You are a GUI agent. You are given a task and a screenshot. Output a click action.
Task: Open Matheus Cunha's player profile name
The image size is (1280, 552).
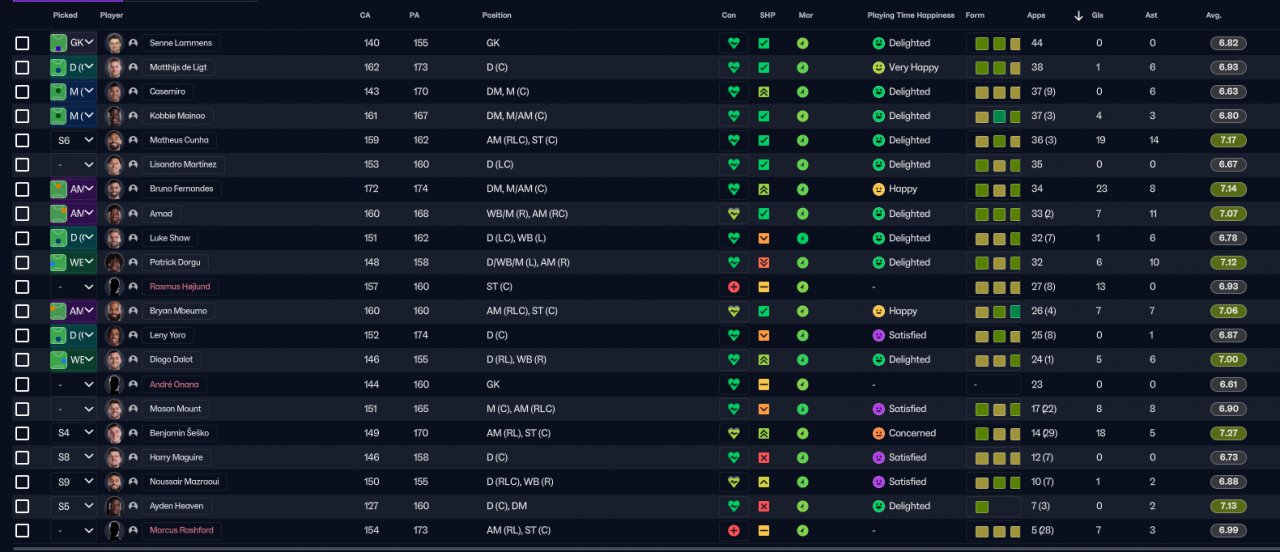[178, 140]
